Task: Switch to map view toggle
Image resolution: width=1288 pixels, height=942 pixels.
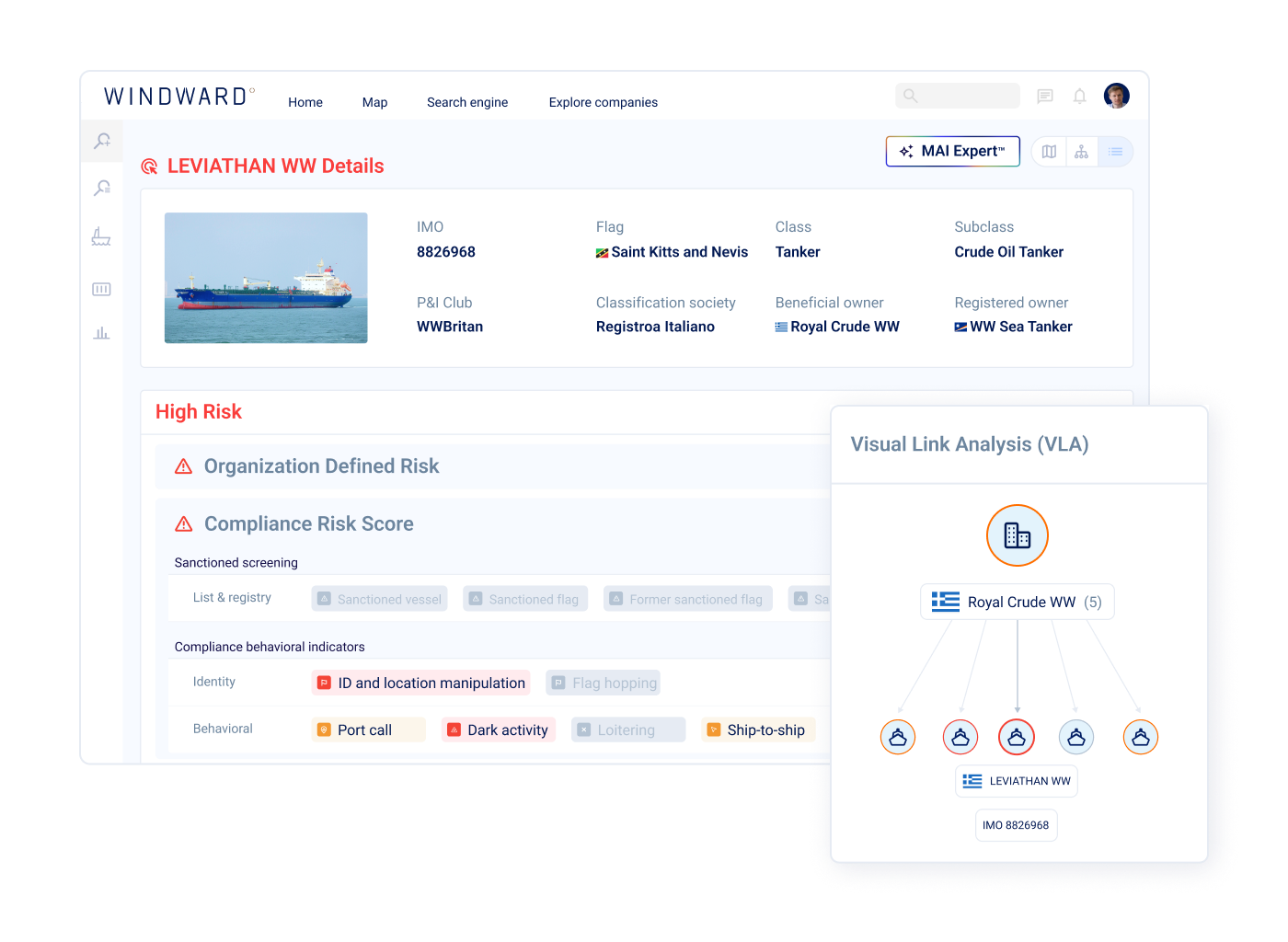Action: pos(1049,152)
